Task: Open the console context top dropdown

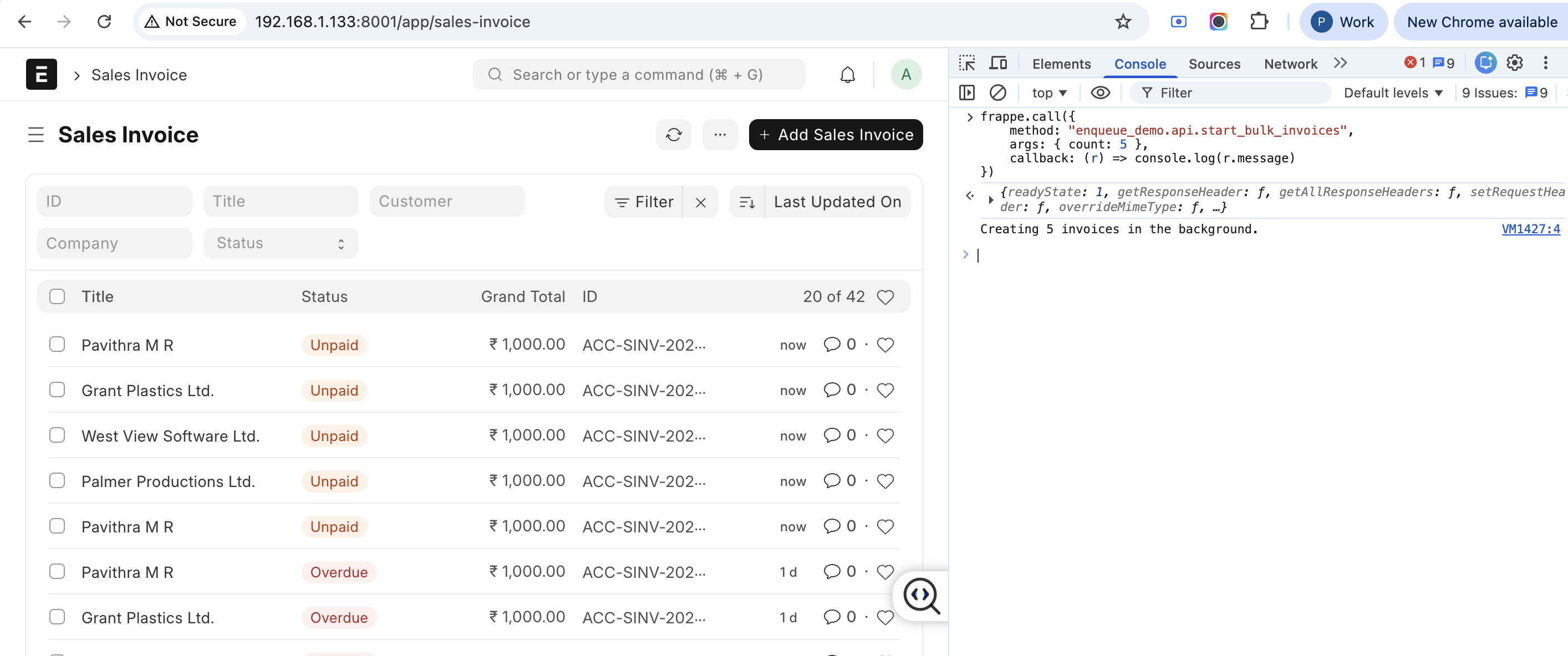Action: (x=1049, y=93)
